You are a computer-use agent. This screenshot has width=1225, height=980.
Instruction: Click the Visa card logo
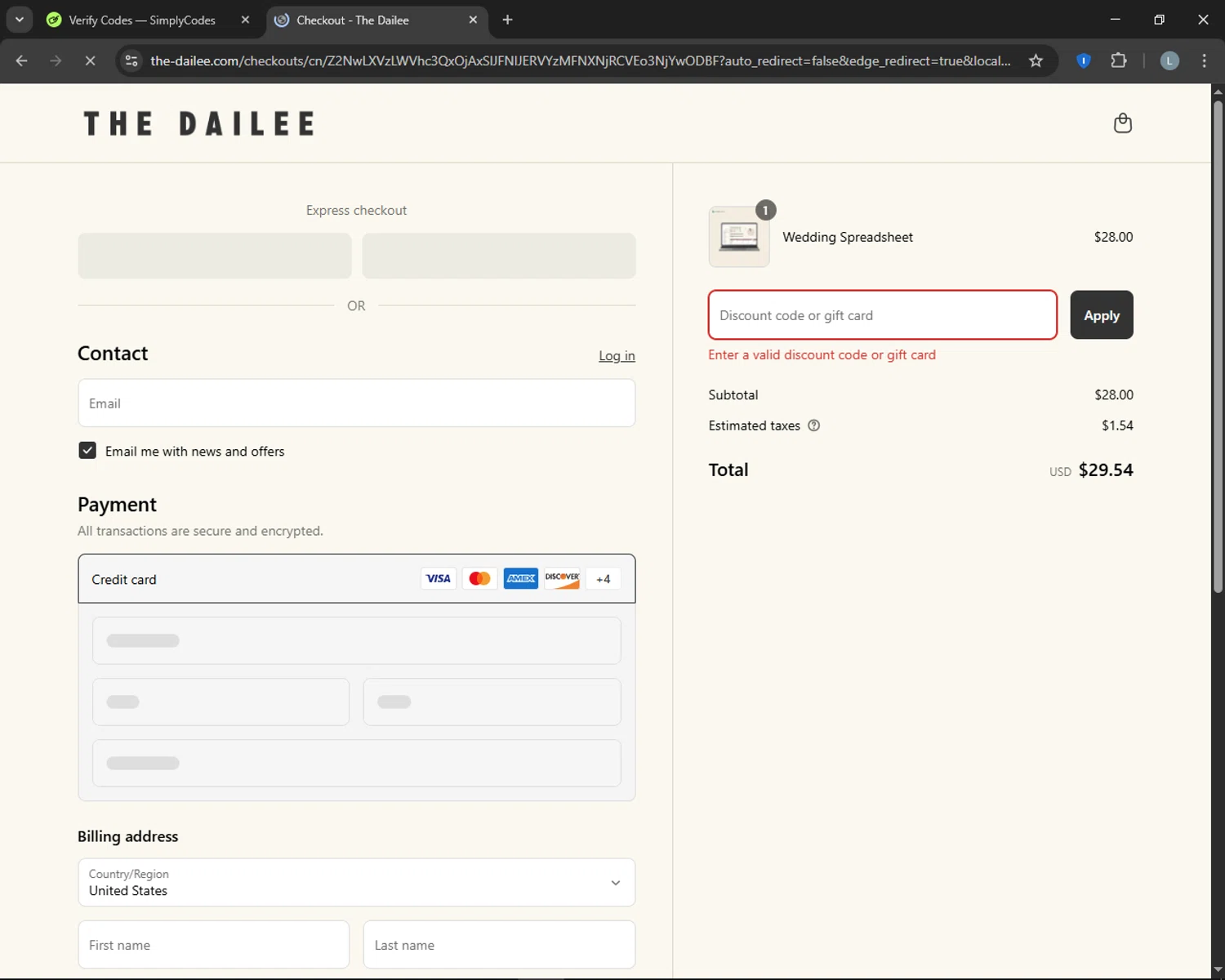pos(439,578)
